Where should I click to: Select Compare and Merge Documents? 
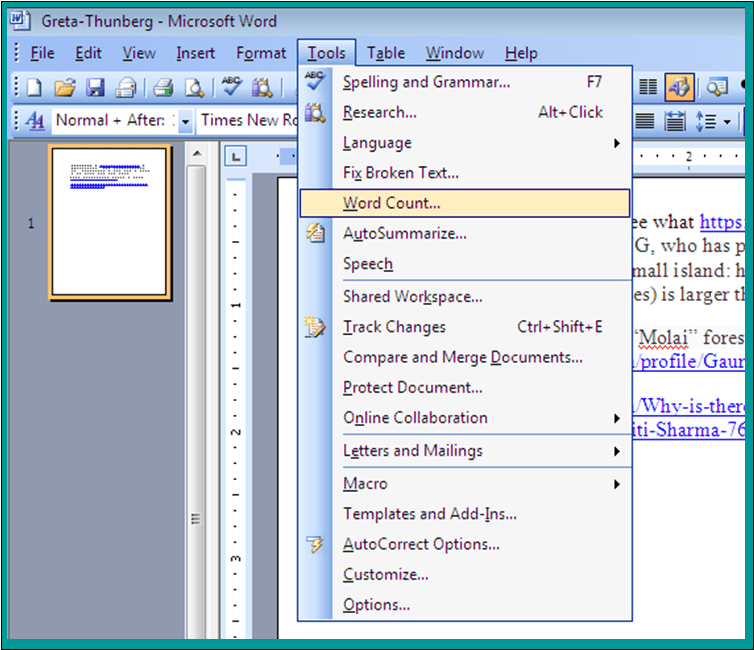click(465, 357)
